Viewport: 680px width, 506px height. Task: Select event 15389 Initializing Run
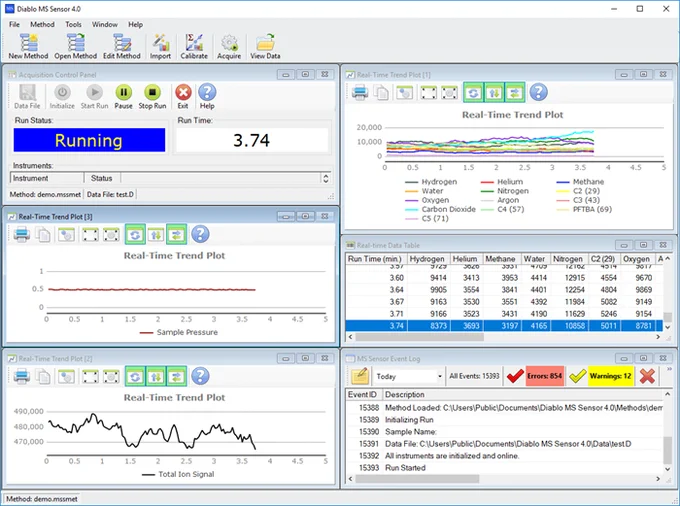pyautogui.click(x=504, y=420)
